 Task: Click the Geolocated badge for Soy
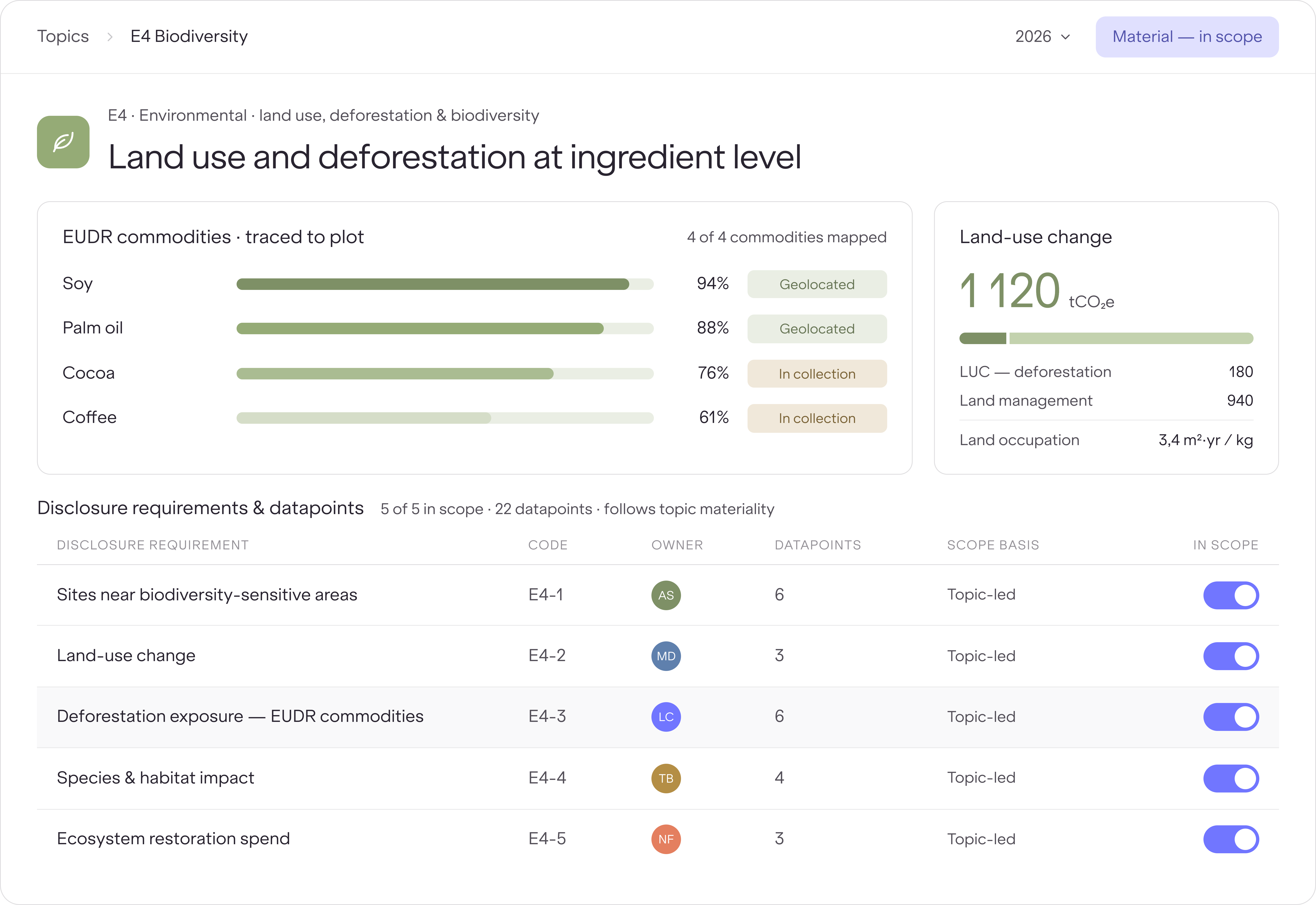pyautogui.click(x=817, y=284)
